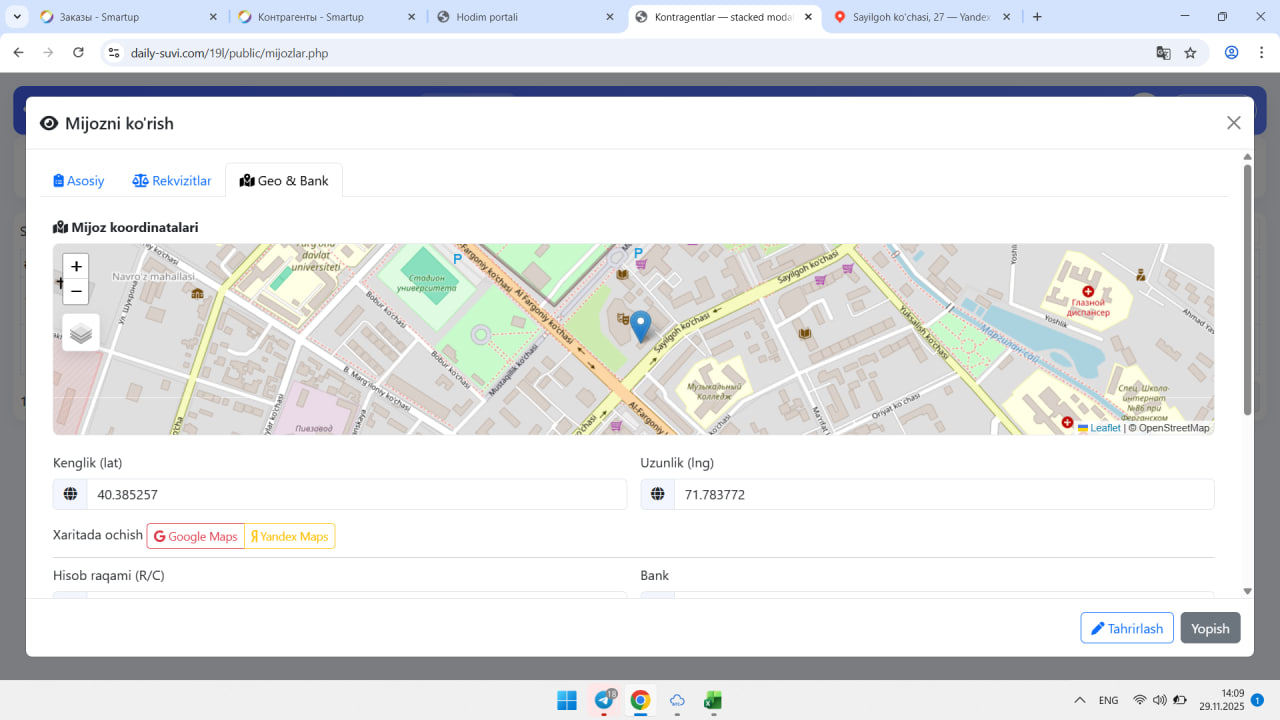
Task: Open Excel from the taskbar
Action: point(713,700)
